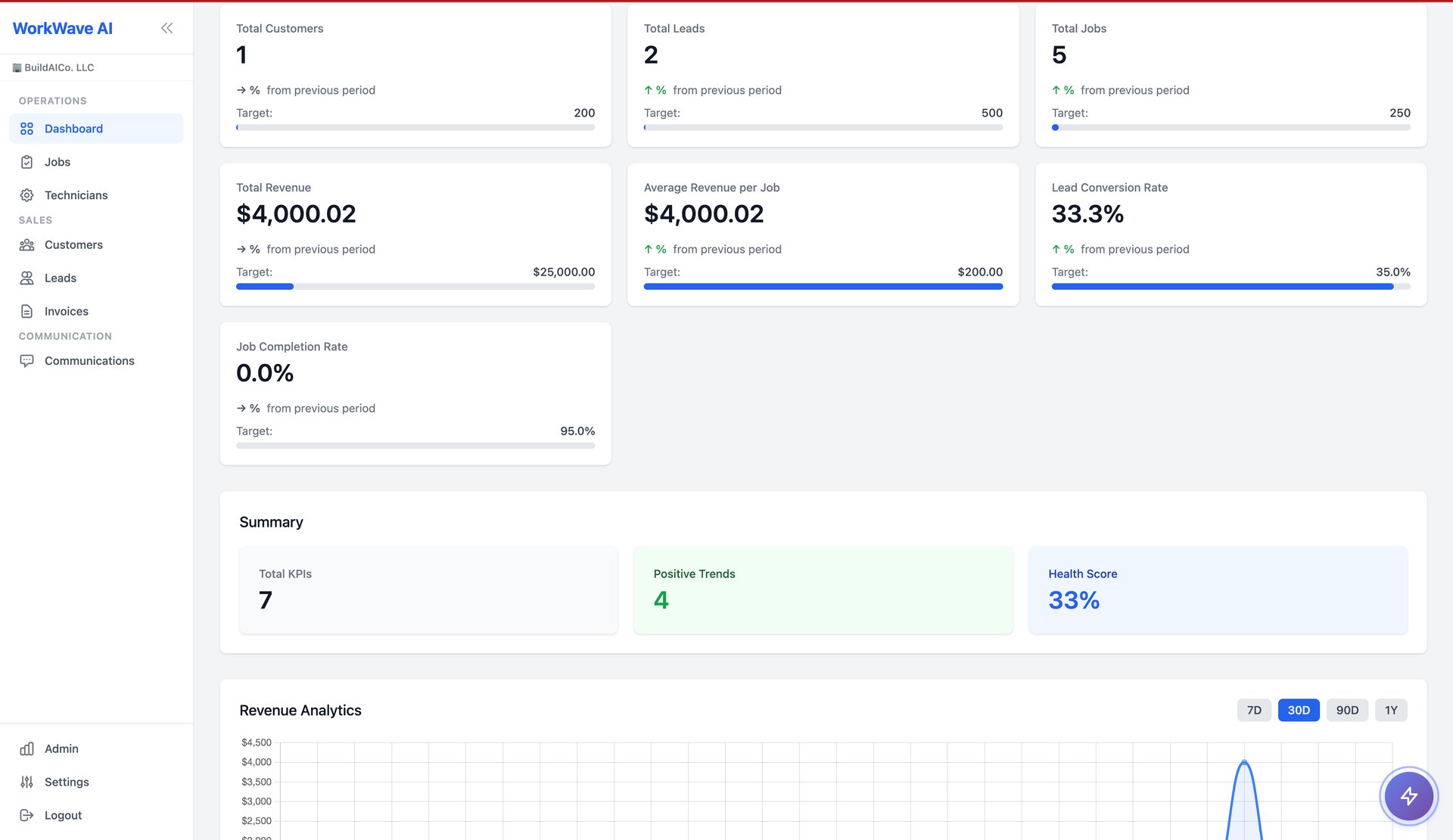This screenshot has height=840, width=1453.
Task: Click the Customers group icon
Action: coord(26,245)
